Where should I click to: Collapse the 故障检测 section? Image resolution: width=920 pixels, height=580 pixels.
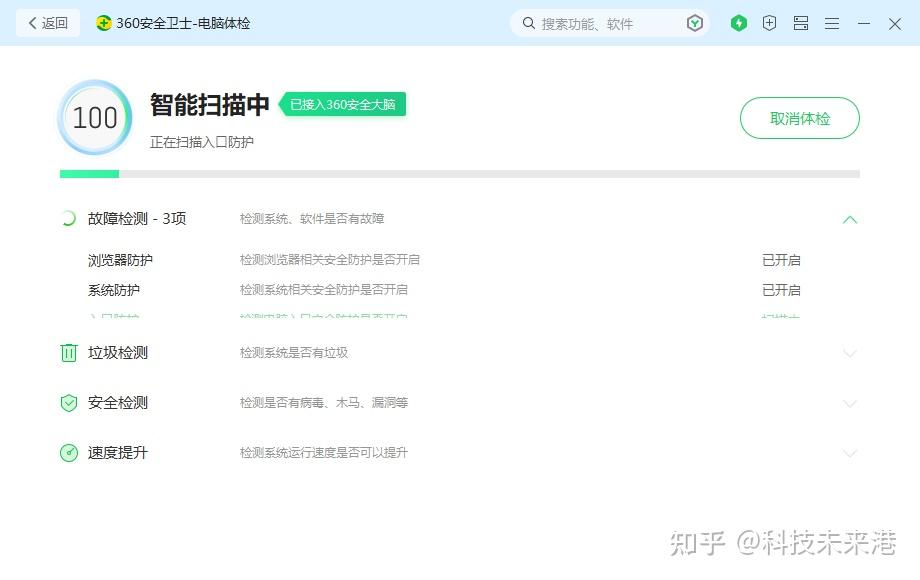click(x=850, y=219)
